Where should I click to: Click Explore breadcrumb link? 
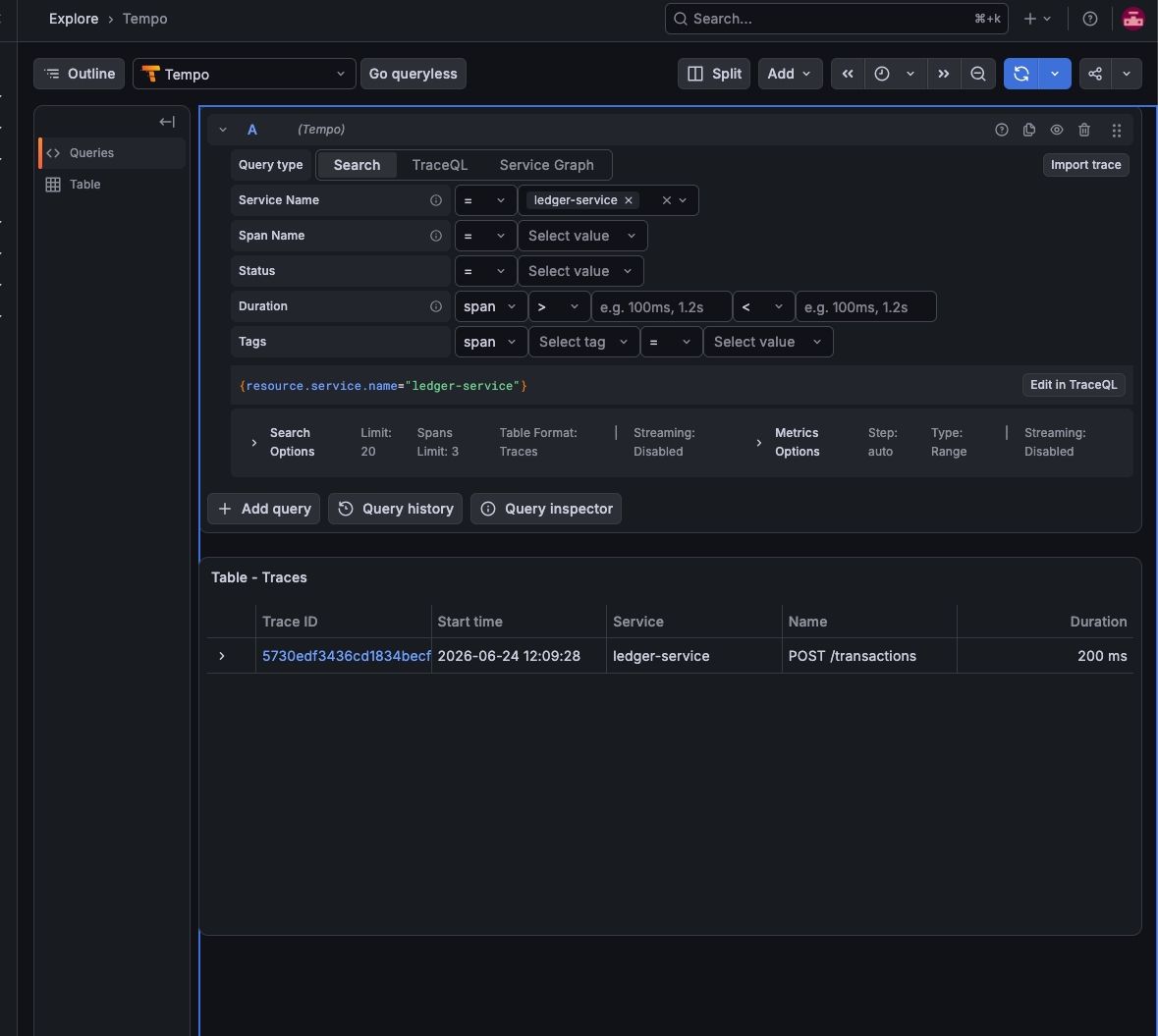[73, 20]
